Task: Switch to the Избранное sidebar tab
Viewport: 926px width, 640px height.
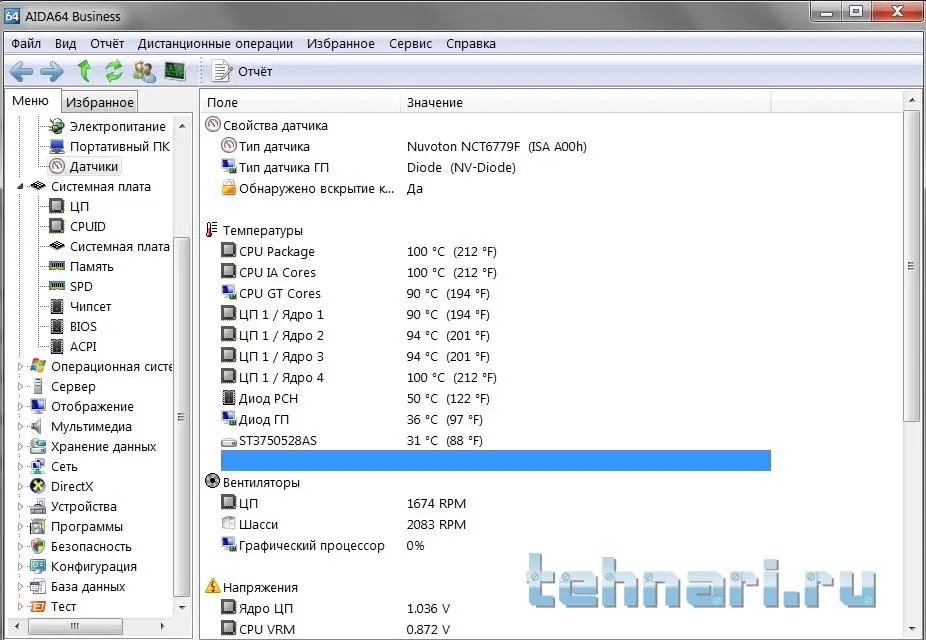Action: pos(99,102)
